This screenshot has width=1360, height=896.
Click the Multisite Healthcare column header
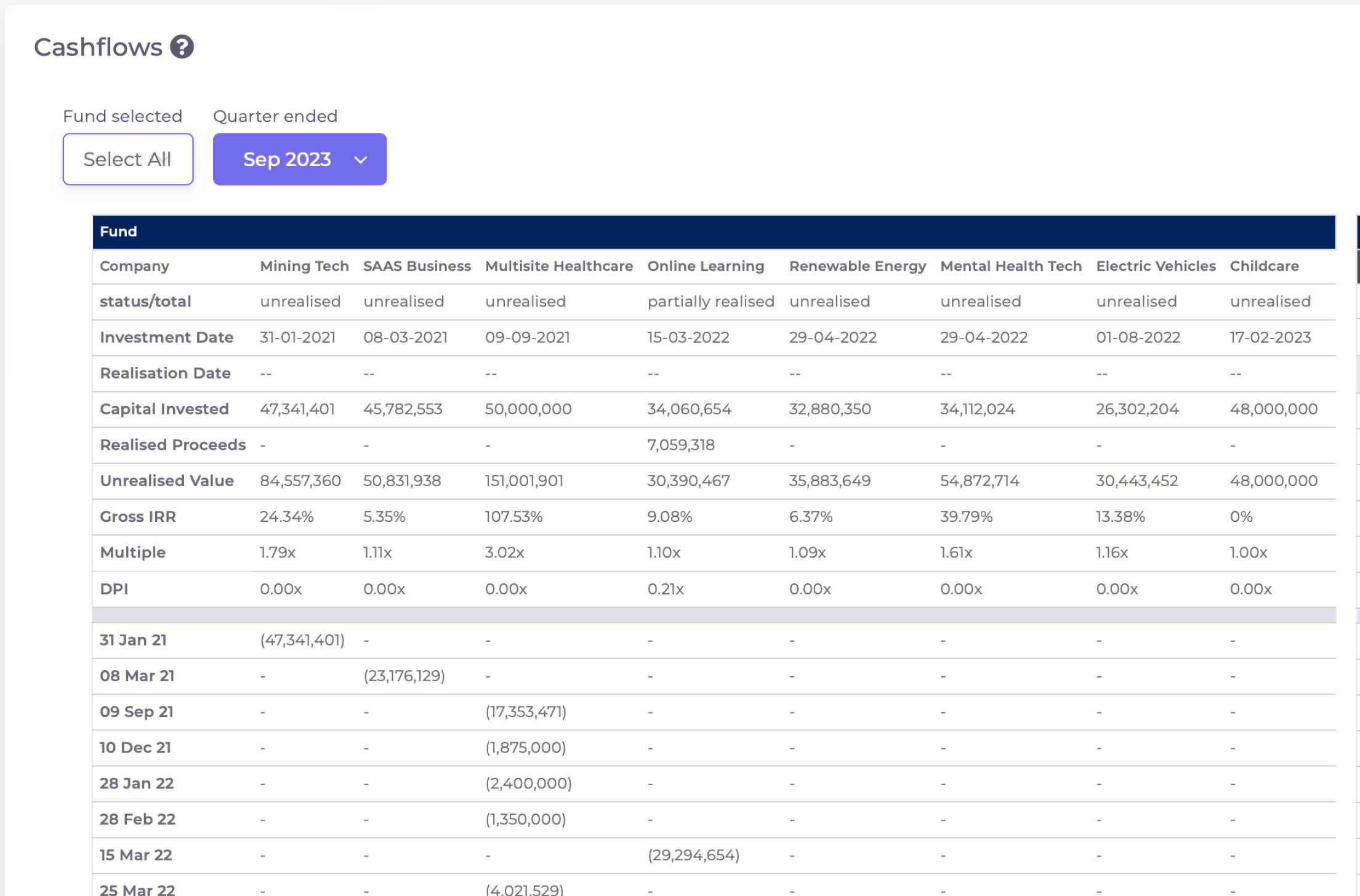pyautogui.click(x=558, y=266)
